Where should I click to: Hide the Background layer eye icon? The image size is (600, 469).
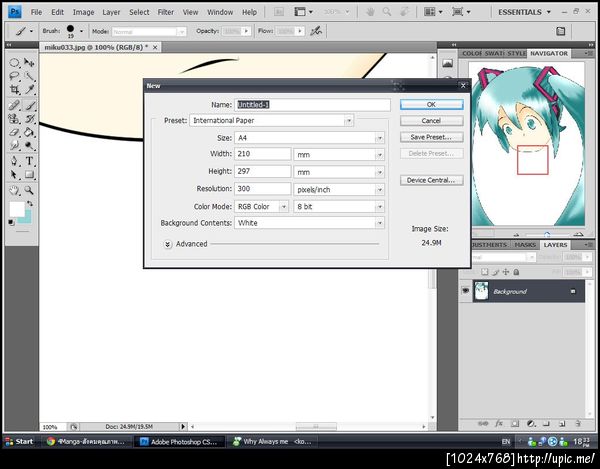pos(465,291)
